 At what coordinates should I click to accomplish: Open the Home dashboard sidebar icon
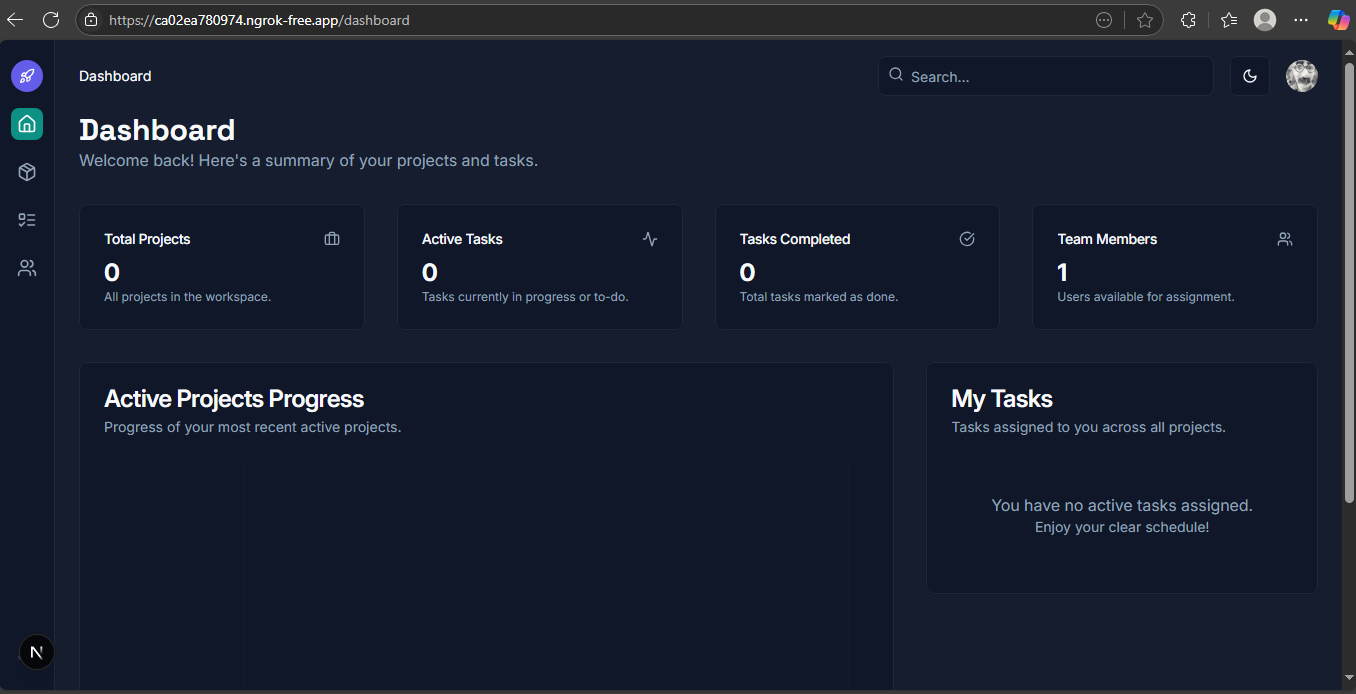pos(27,124)
